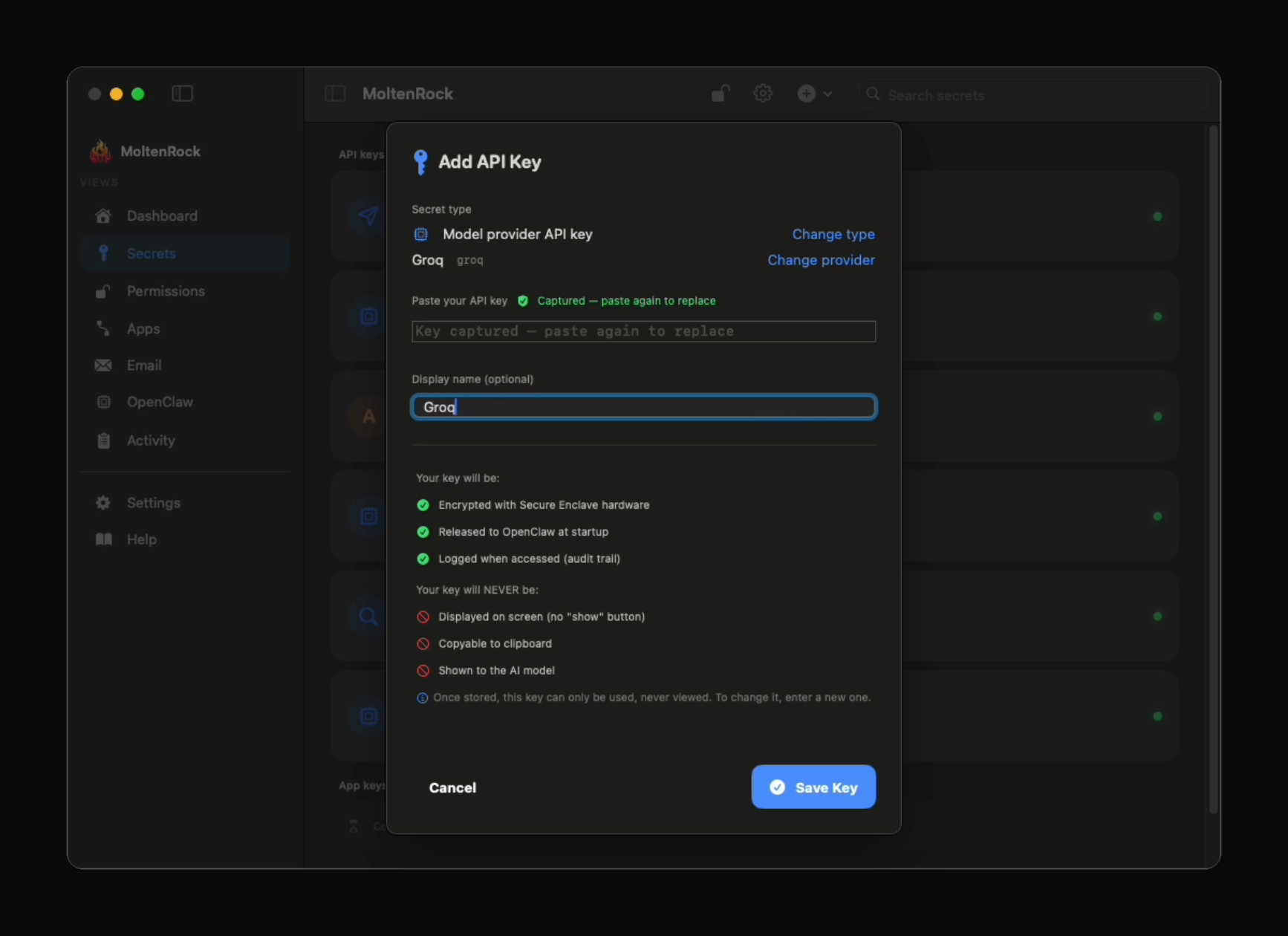Open the Email envelope icon in sidebar

(103, 365)
